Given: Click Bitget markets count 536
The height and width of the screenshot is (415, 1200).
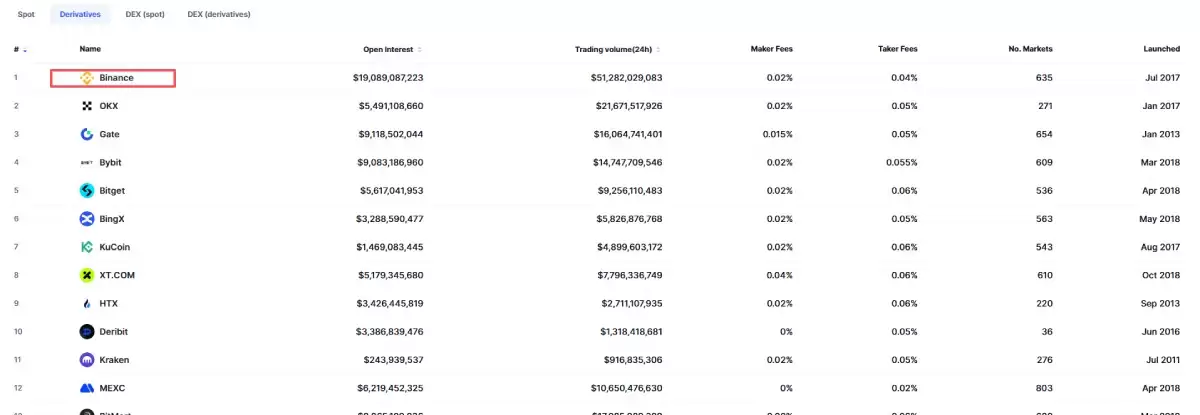Looking at the screenshot, I should click(1045, 190).
